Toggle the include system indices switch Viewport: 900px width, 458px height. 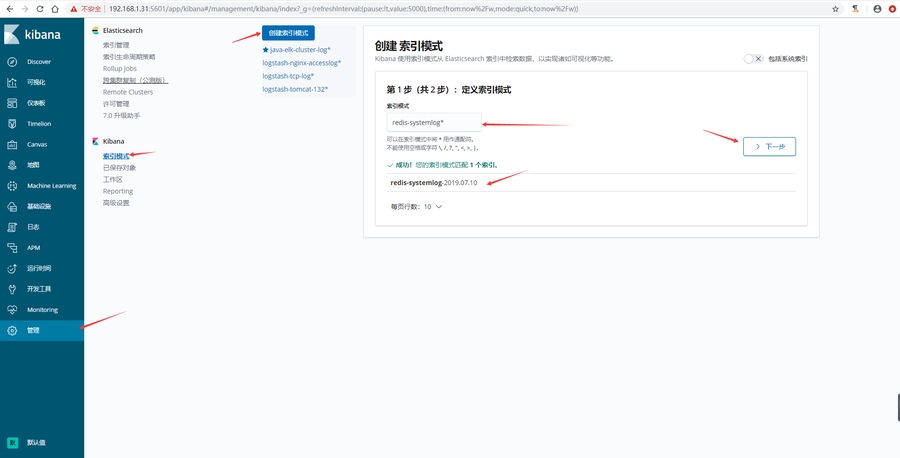[x=753, y=59]
